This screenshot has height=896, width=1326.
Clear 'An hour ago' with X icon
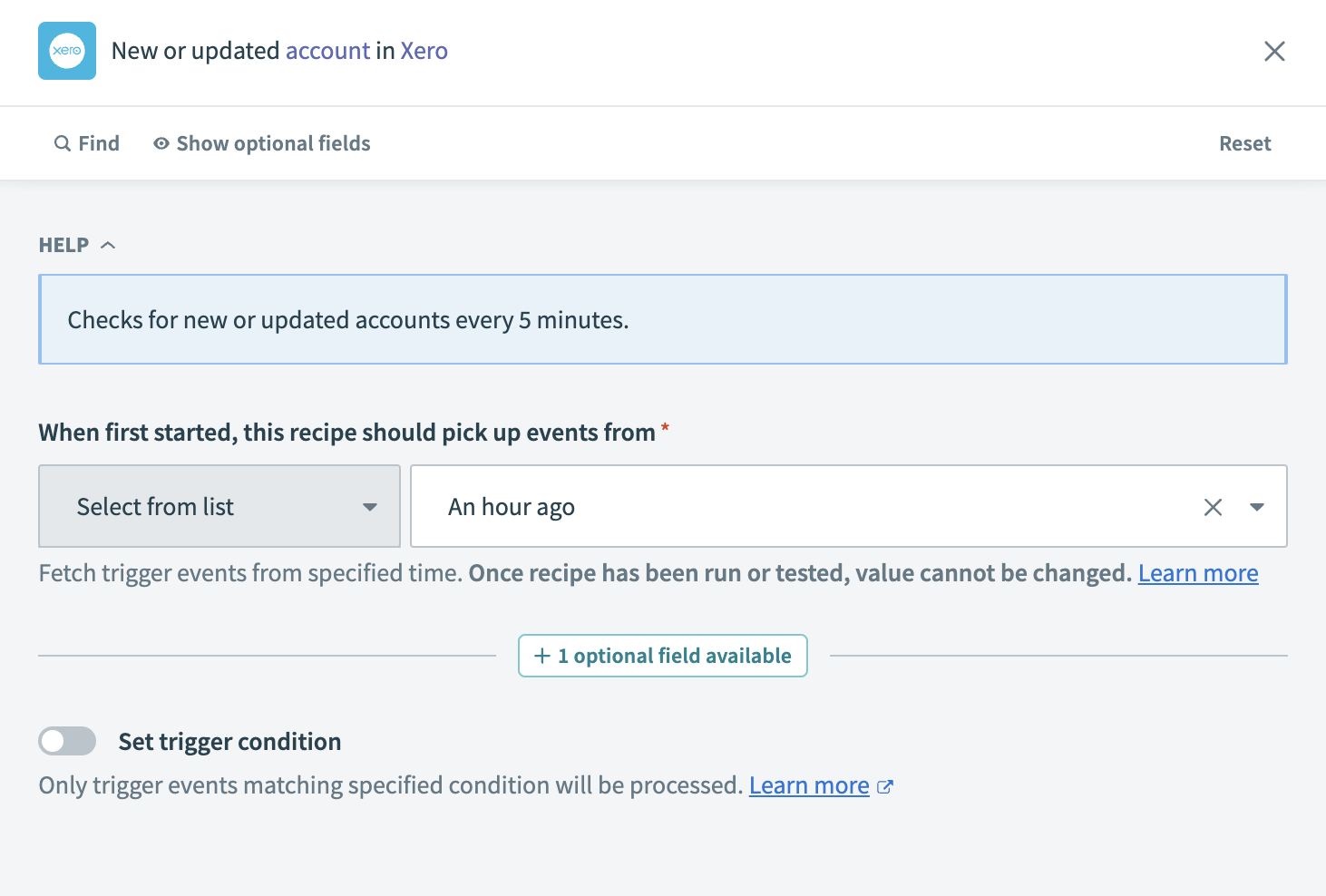(x=1213, y=507)
